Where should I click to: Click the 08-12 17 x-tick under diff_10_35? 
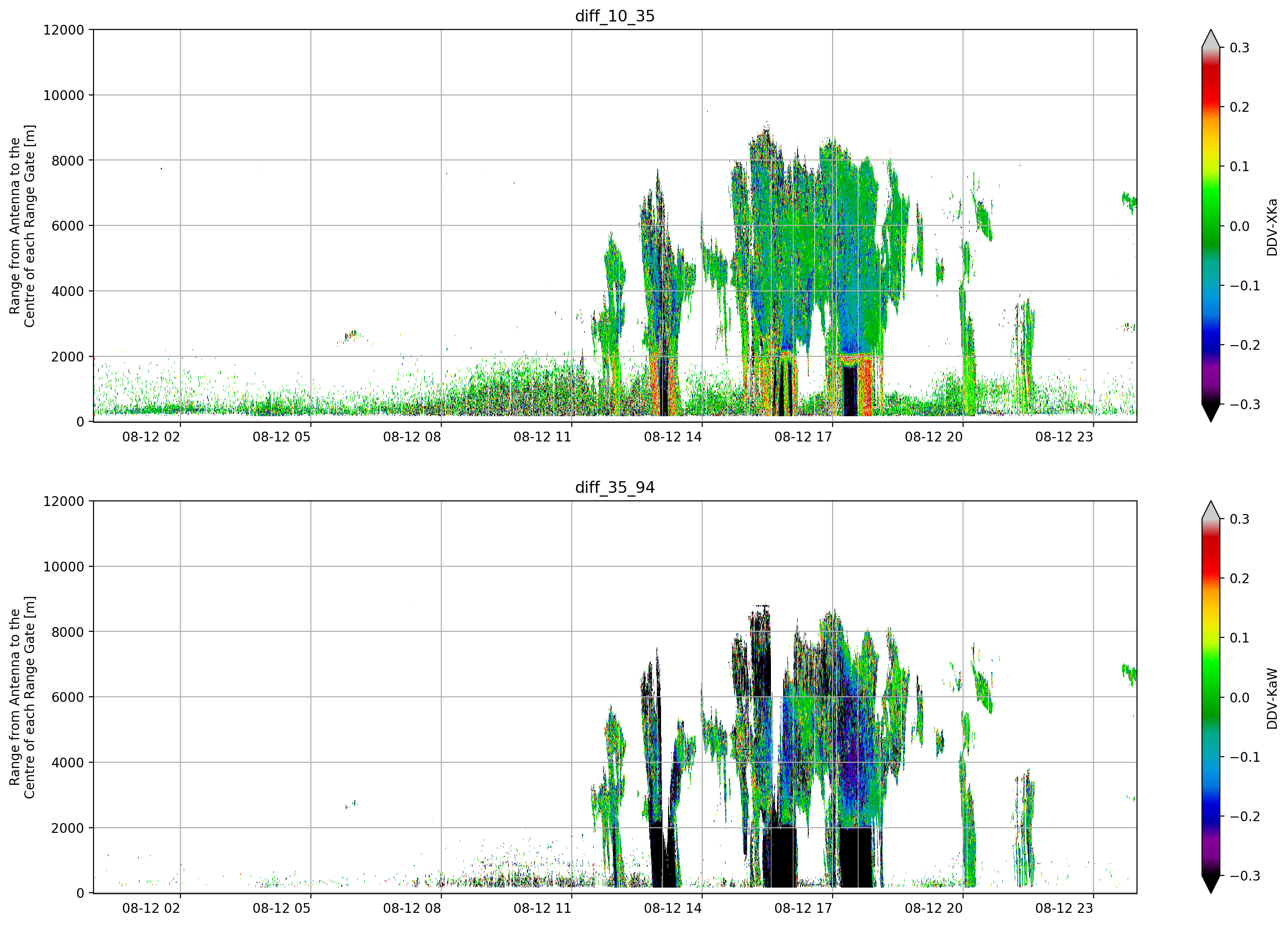pyautogui.click(x=803, y=437)
